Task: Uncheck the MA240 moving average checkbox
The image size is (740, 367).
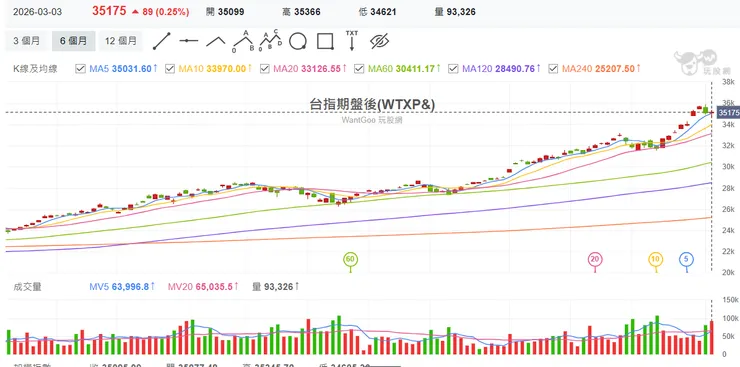Action: pos(553,69)
